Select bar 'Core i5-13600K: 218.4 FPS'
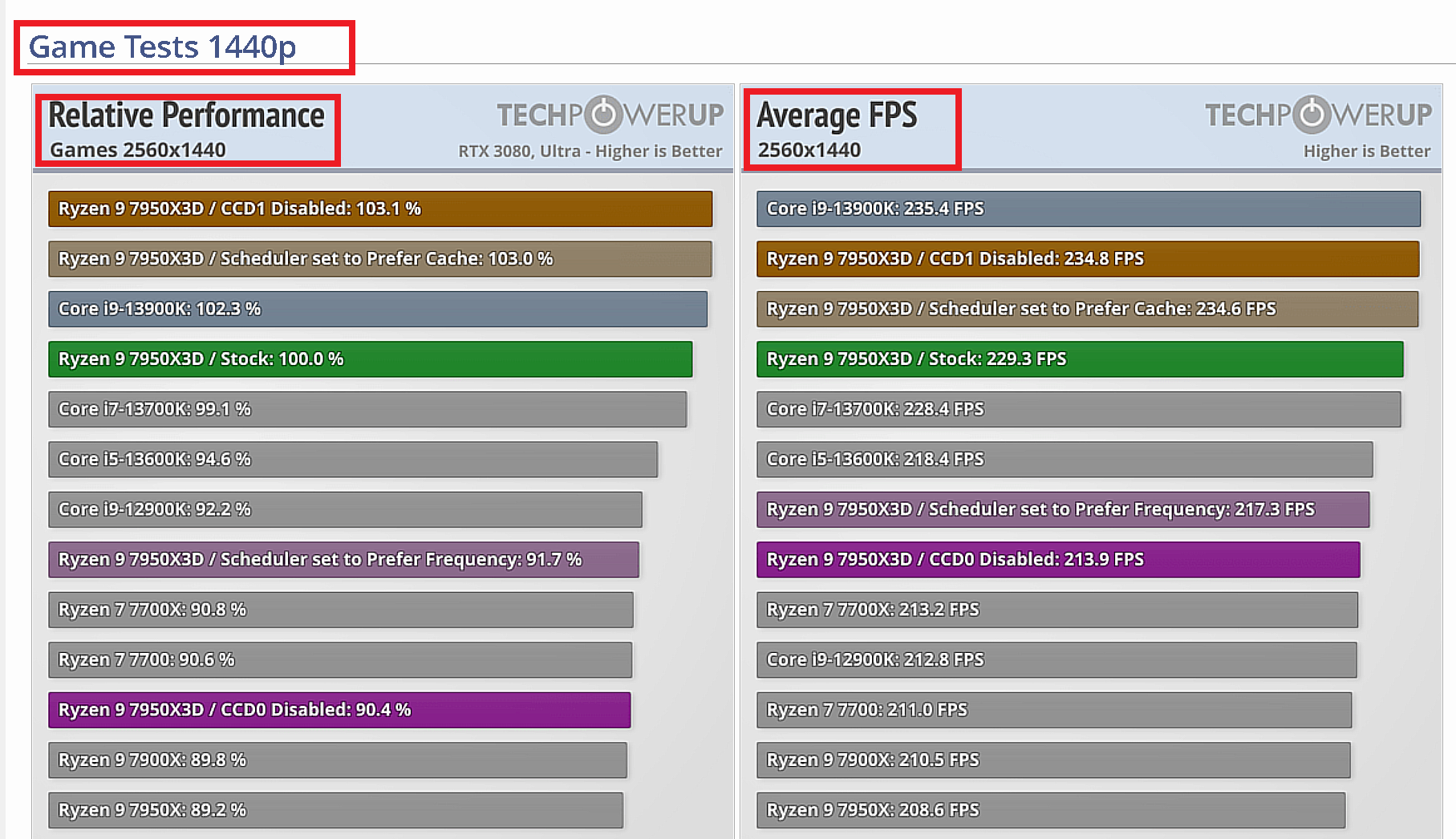This screenshot has height=839, width=1456. tap(1065, 460)
